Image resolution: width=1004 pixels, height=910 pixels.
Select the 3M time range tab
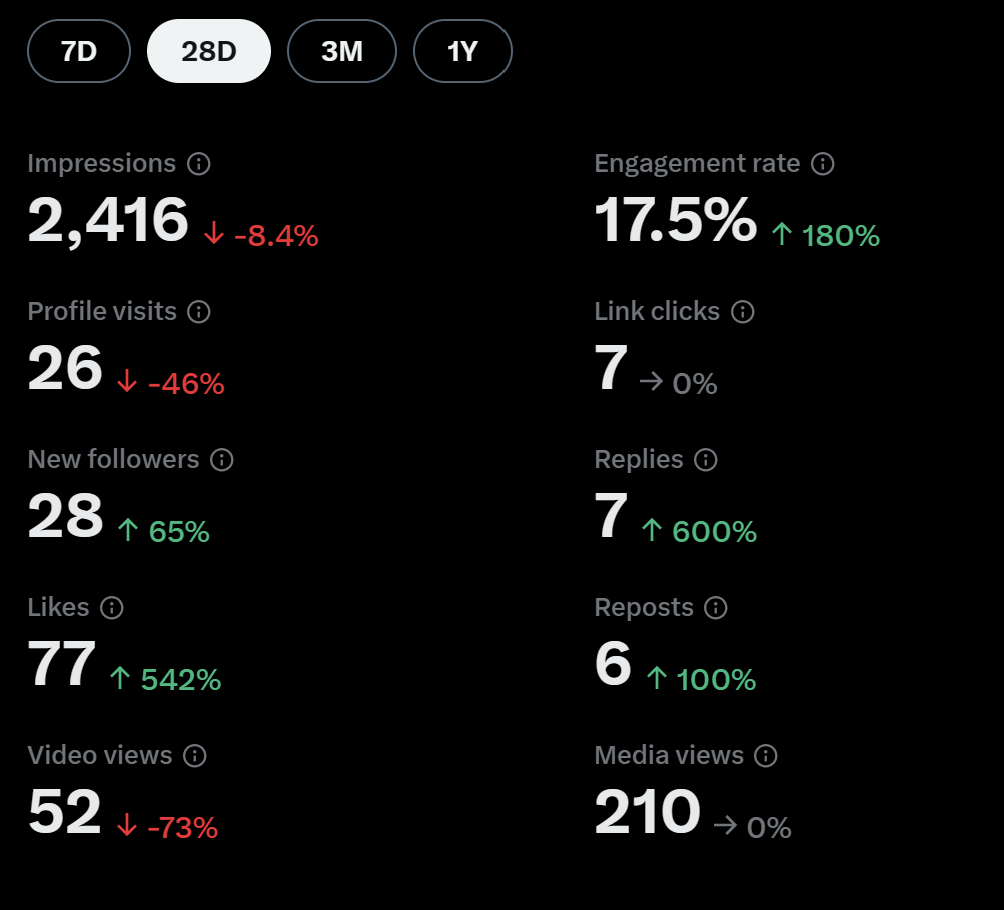pos(342,51)
